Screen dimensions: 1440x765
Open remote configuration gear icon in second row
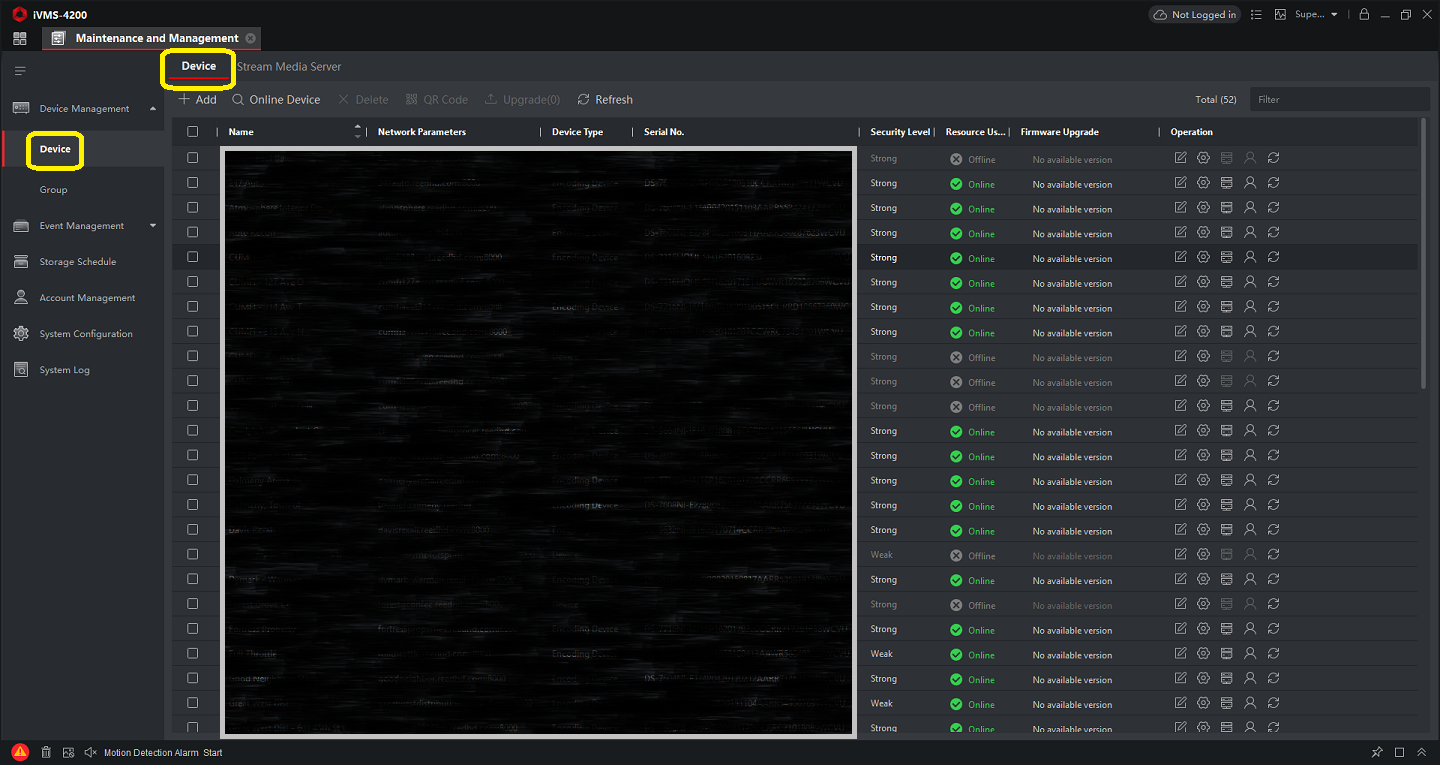1203,183
